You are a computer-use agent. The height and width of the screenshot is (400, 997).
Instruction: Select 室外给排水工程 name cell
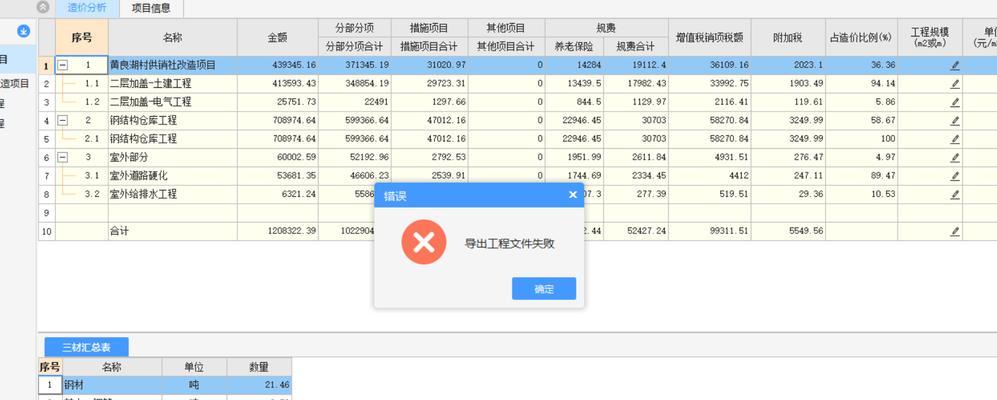pyautogui.click(x=172, y=194)
